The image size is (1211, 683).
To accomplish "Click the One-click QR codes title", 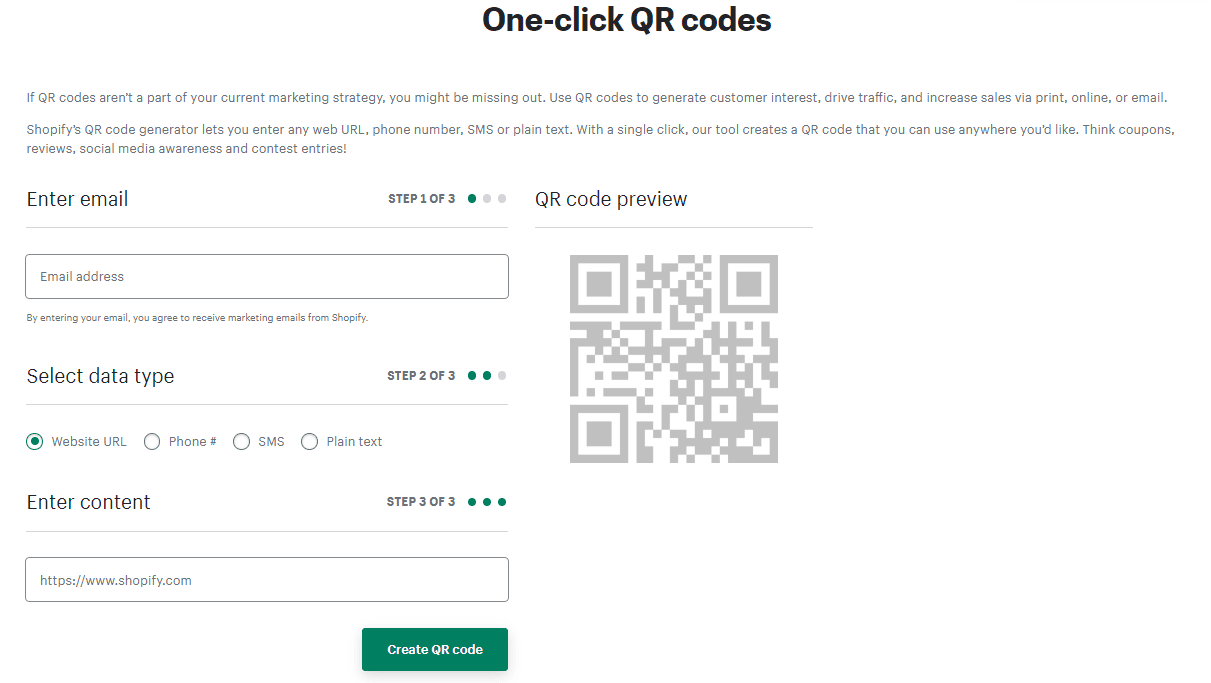I will click(x=626, y=19).
